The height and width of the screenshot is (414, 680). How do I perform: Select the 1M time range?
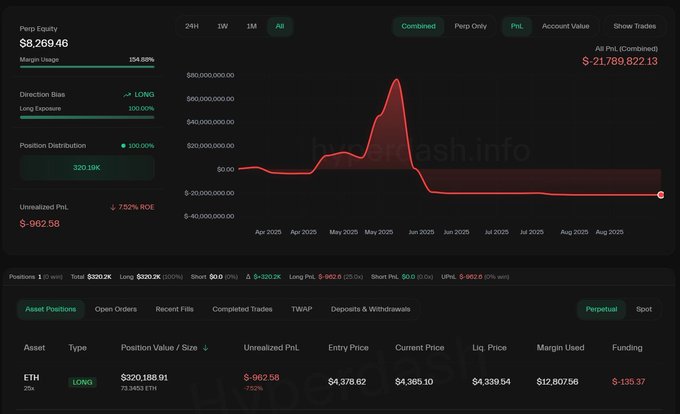[252, 26]
